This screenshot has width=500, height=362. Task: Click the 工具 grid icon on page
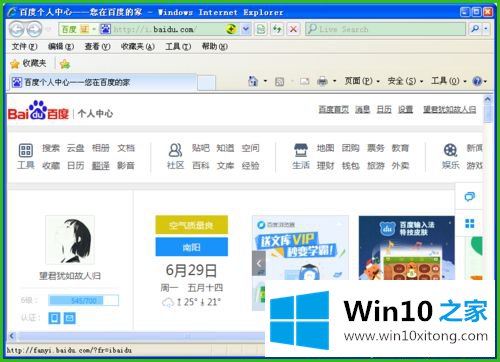(26, 150)
